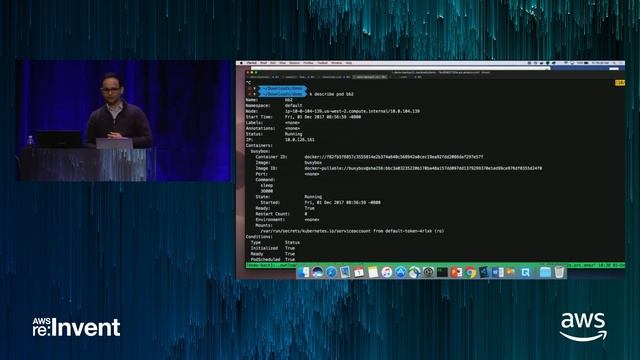This screenshot has width=640, height=360.
Task: Open PowerPoint from the Dock
Action: tap(456, 272)
